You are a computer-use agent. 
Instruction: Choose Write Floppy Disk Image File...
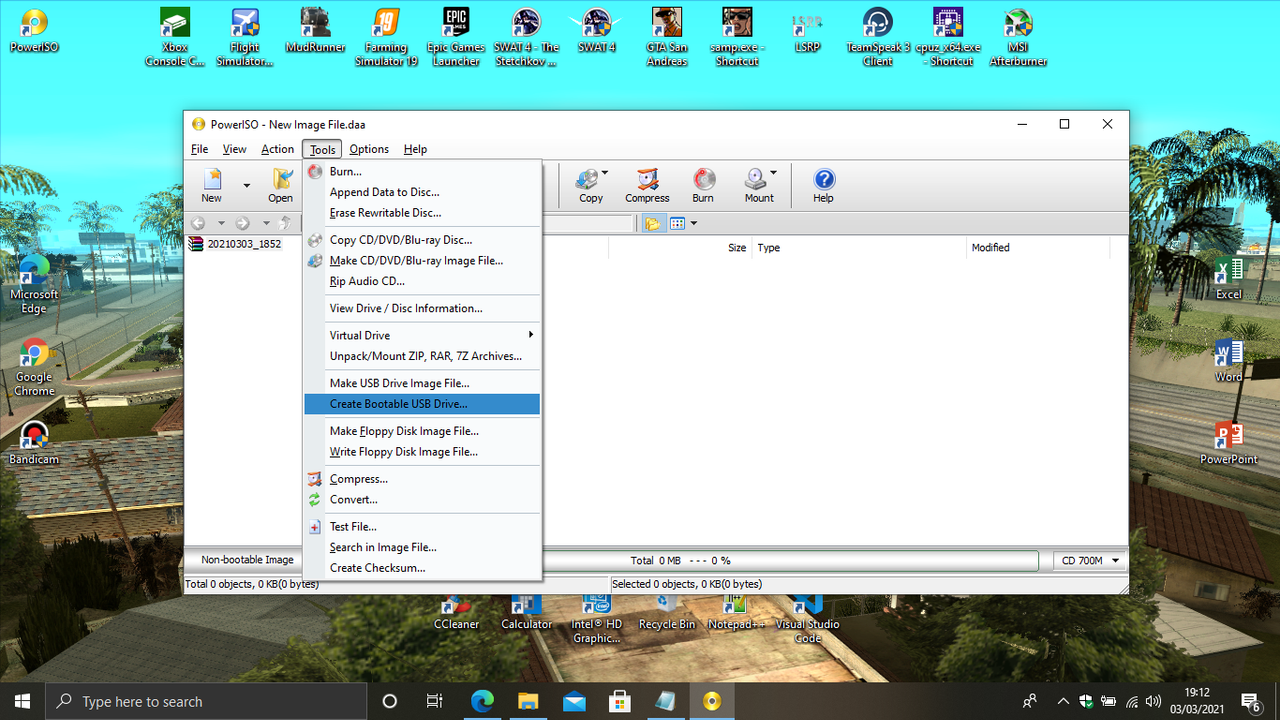click(x=422, y=452)
